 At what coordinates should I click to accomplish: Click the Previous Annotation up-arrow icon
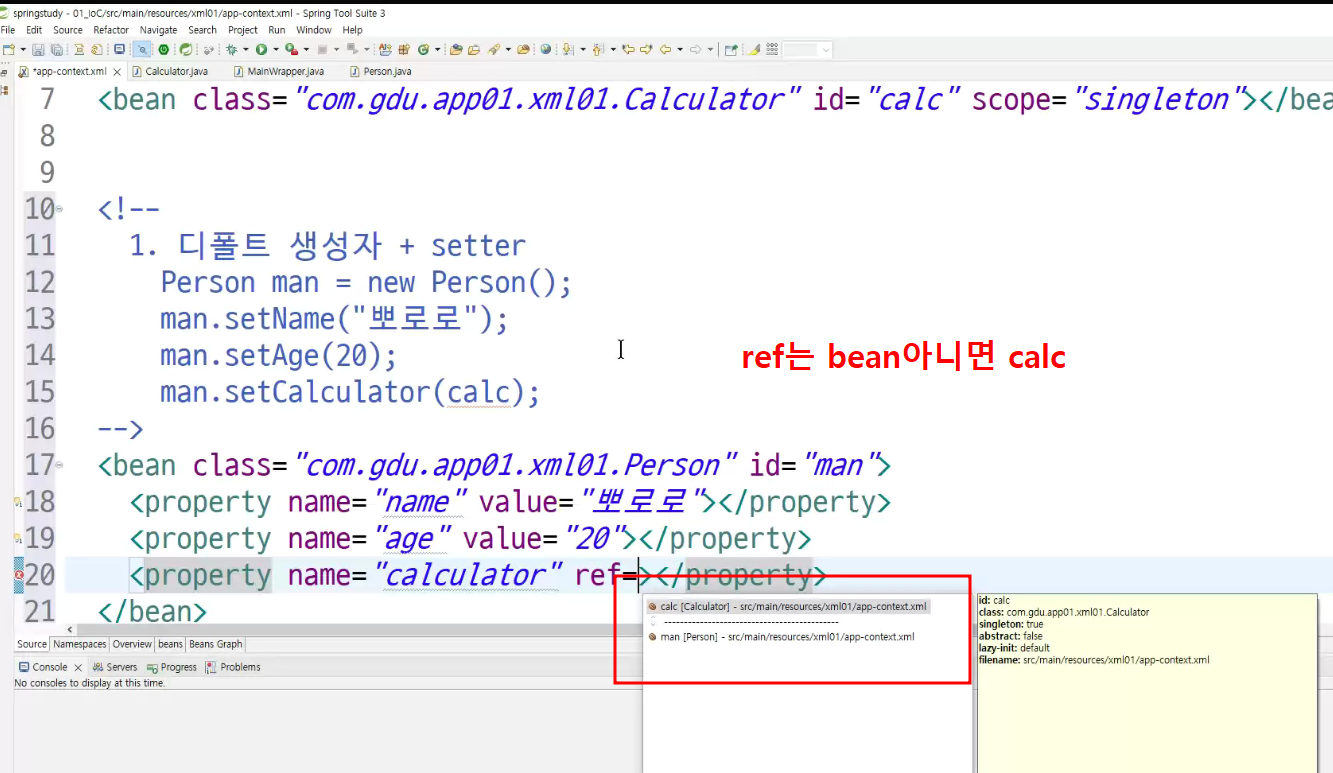pos(597,49)
